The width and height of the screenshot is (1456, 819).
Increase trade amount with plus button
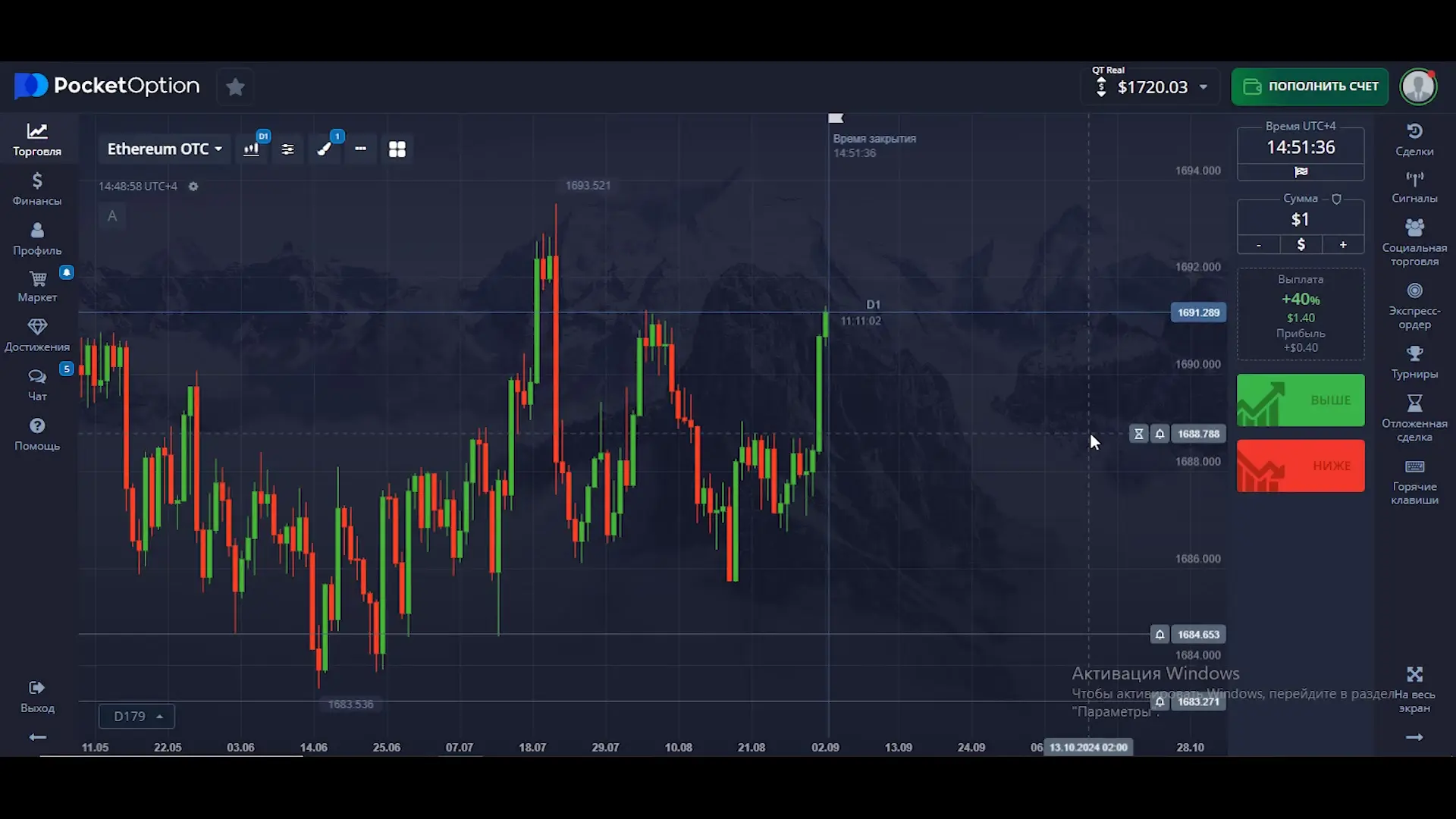coord(1343,245)
